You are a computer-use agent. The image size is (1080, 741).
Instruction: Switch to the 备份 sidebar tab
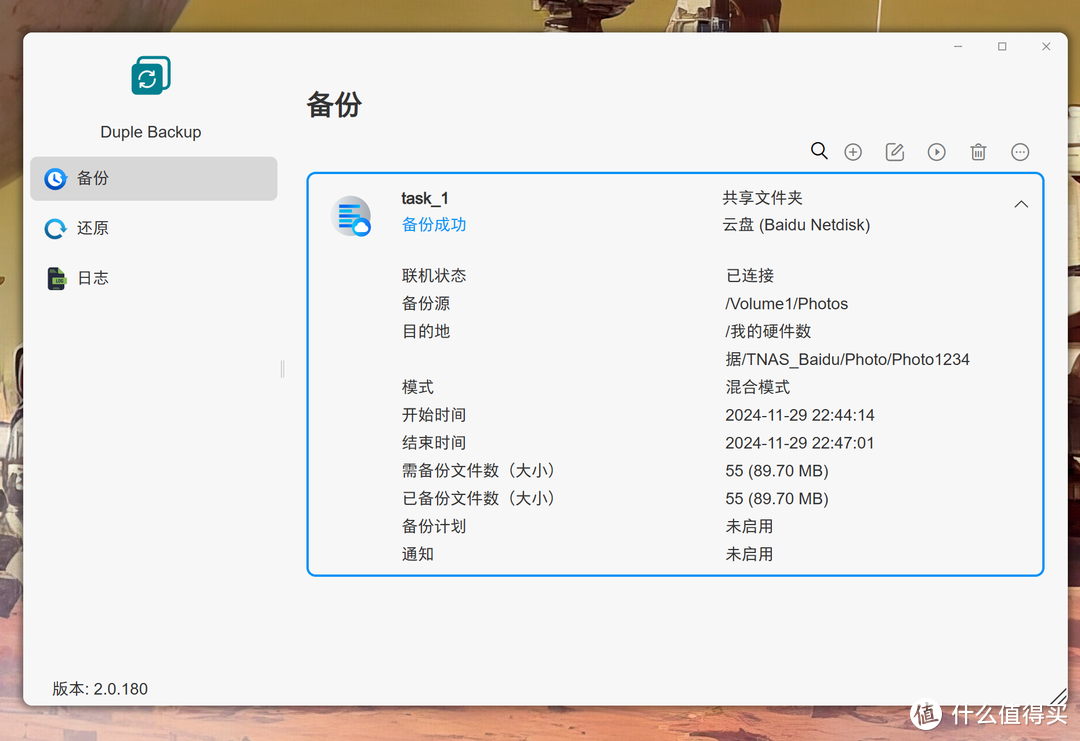[153, 178]
